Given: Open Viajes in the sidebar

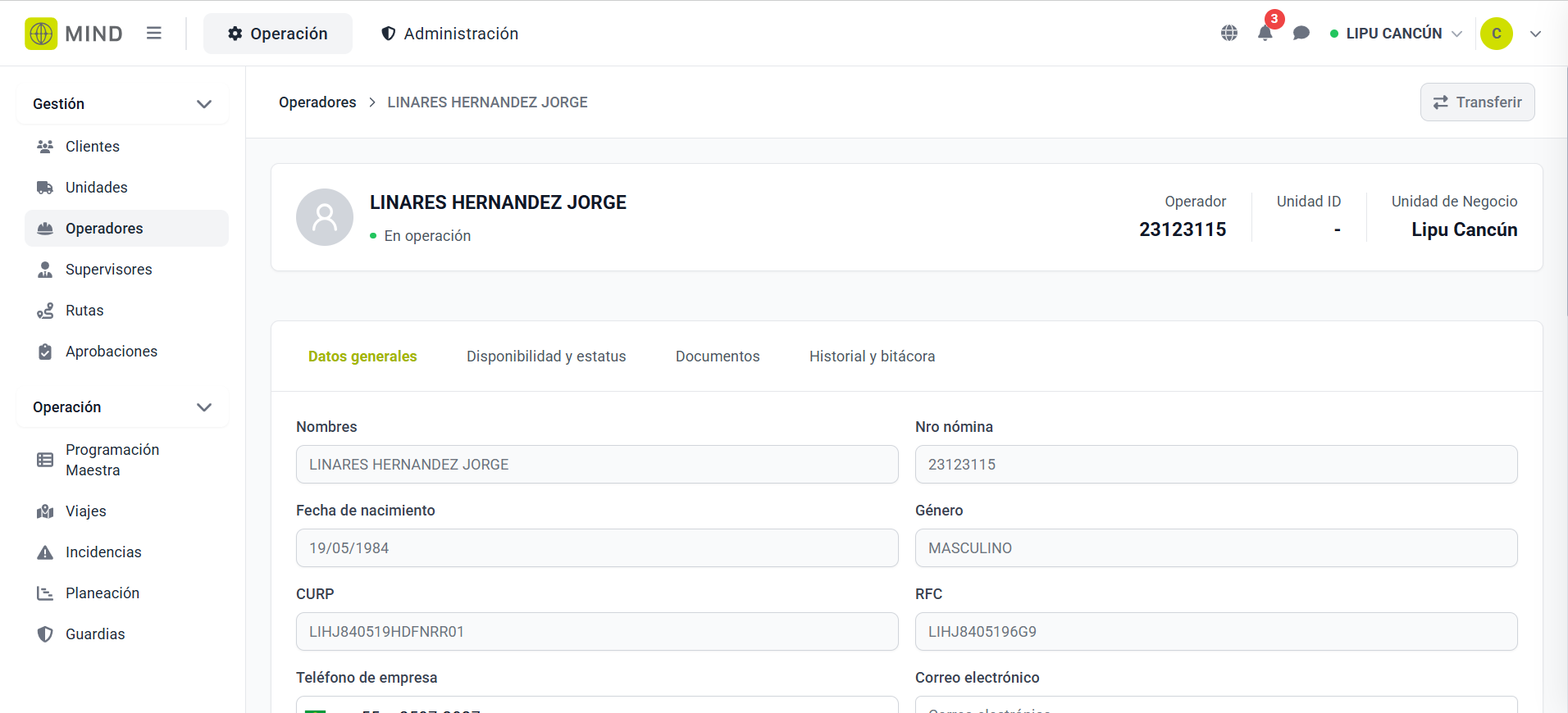Looking at the screenshot, I should tap(126, 511).
